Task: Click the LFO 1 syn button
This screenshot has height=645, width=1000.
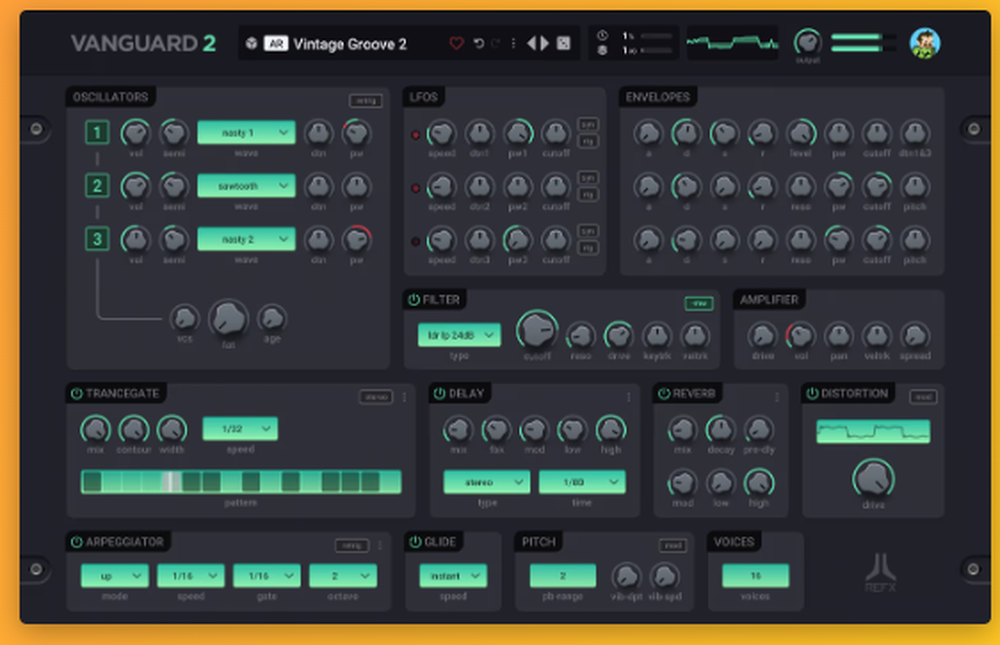Action: 588,124
